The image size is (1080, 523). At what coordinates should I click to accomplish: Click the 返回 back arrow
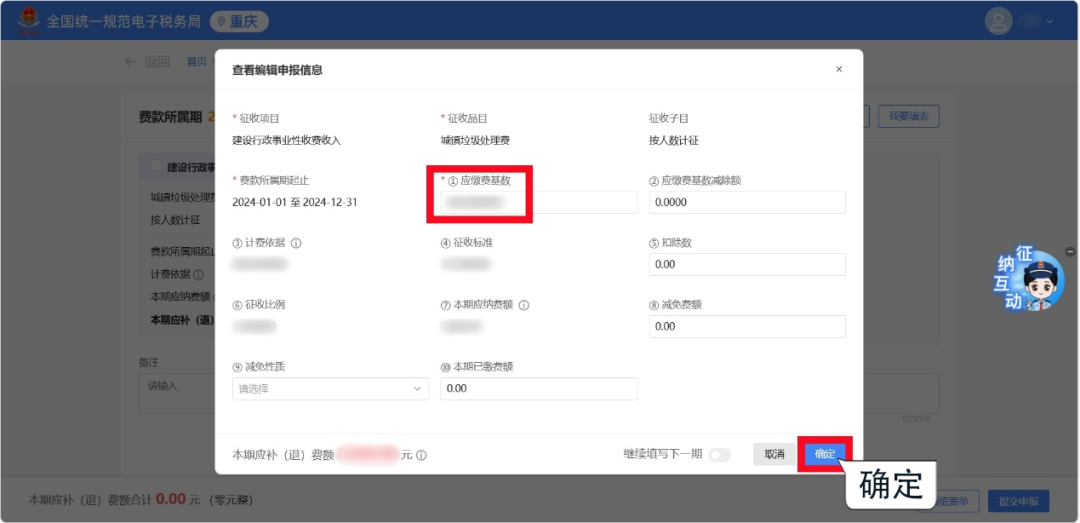pyautogui.click(x=131, y=62)
